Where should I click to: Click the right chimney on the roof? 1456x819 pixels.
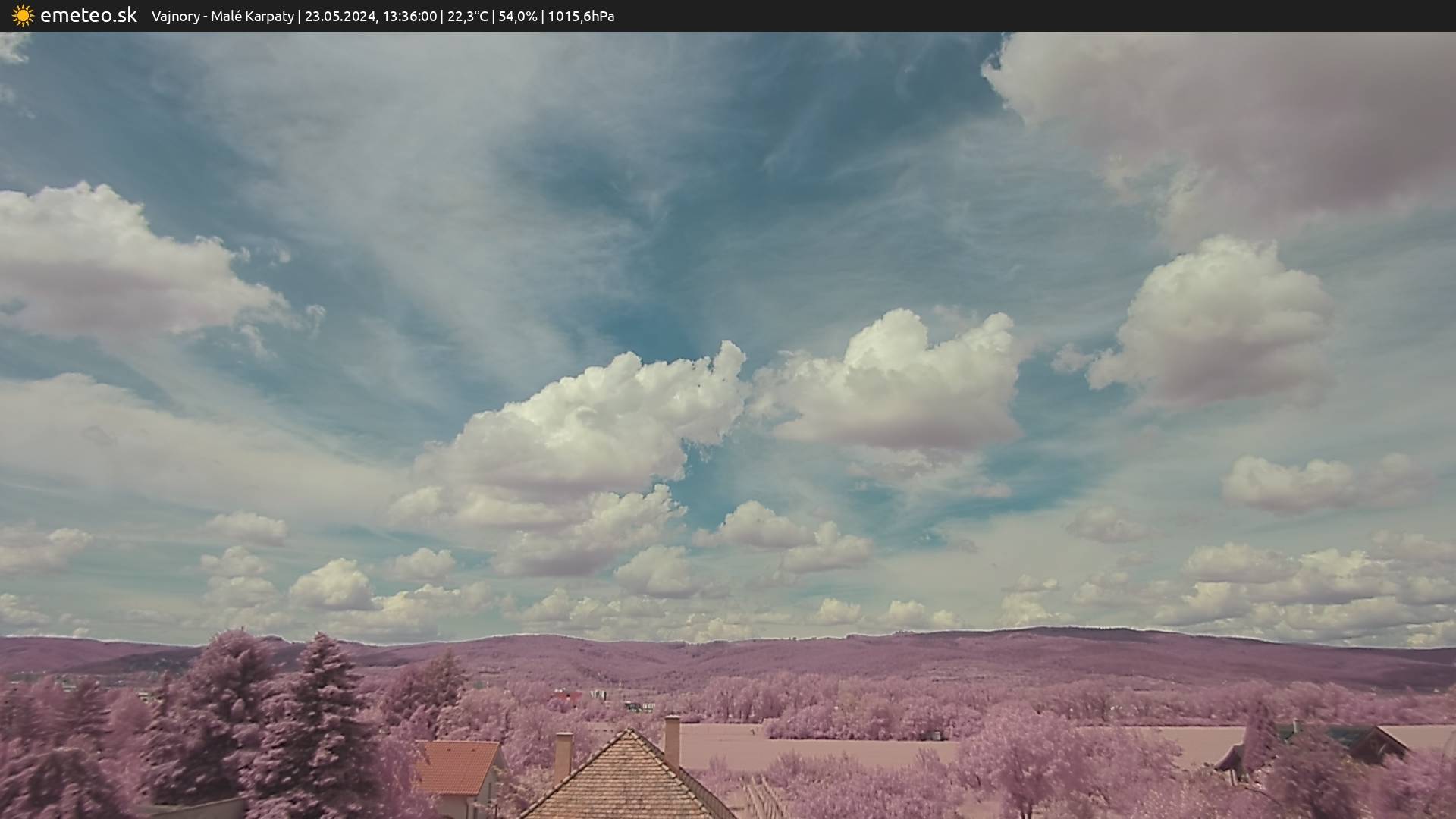point(672,739)
